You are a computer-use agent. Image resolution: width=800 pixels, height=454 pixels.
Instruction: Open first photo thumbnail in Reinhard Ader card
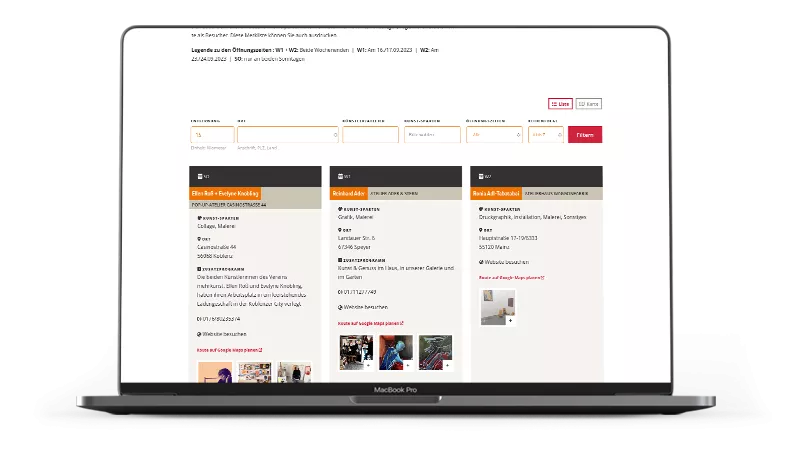tap(355, 351)
